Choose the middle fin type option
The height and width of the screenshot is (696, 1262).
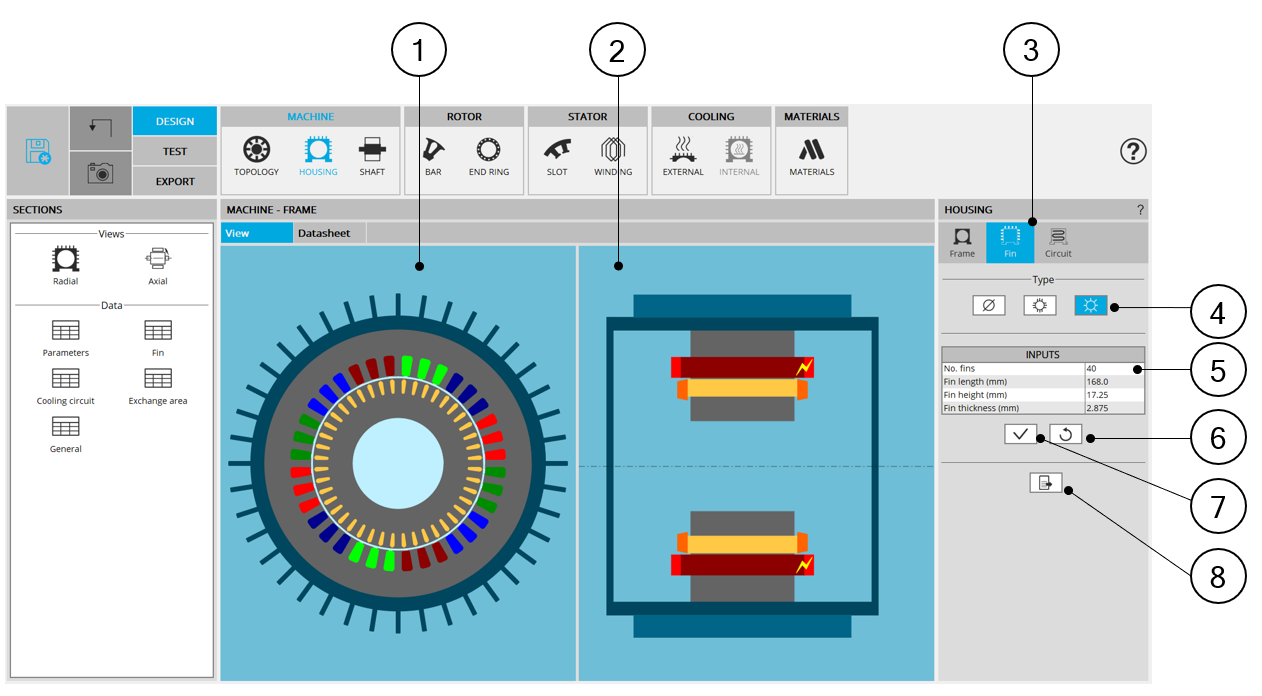[1040, 306]
